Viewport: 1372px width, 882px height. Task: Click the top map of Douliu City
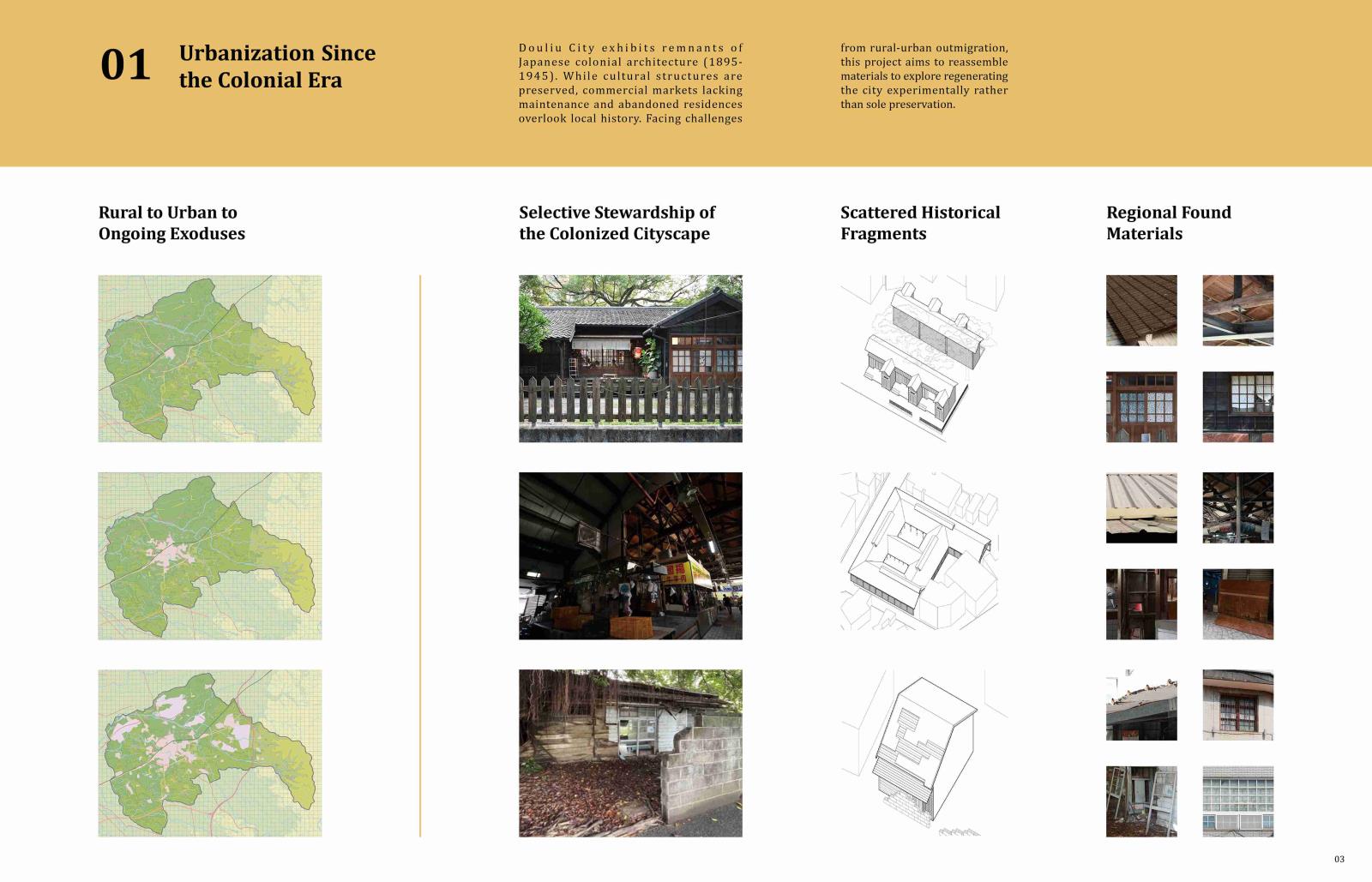pyautogui.click(x=209, y=358)
